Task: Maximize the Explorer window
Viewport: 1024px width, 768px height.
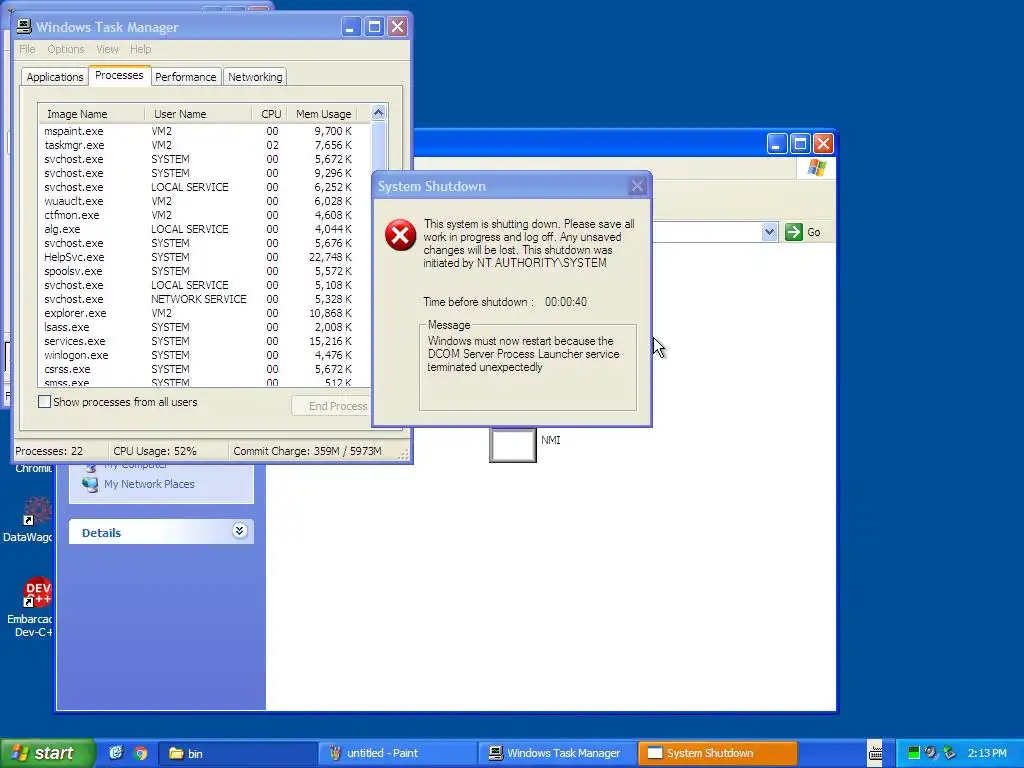Action: pyautogui.click(x=800, y=144)
